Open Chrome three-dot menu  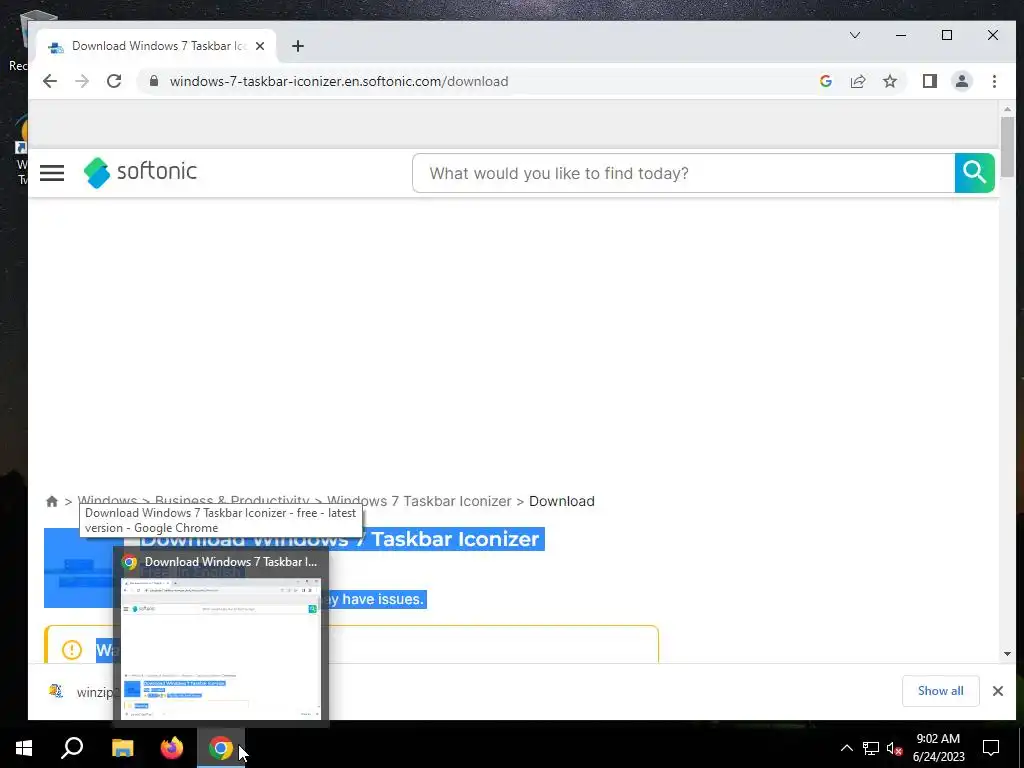click(994, 81)
